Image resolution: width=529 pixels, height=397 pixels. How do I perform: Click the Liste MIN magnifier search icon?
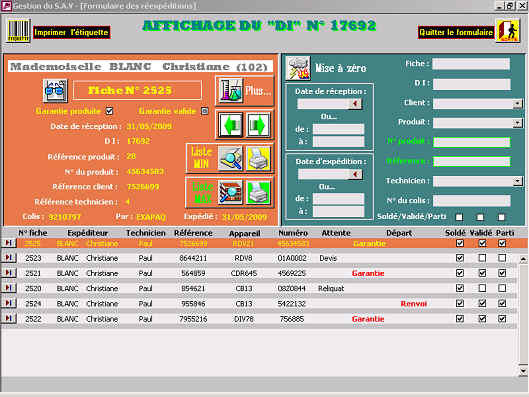click(x=230, y=158)
